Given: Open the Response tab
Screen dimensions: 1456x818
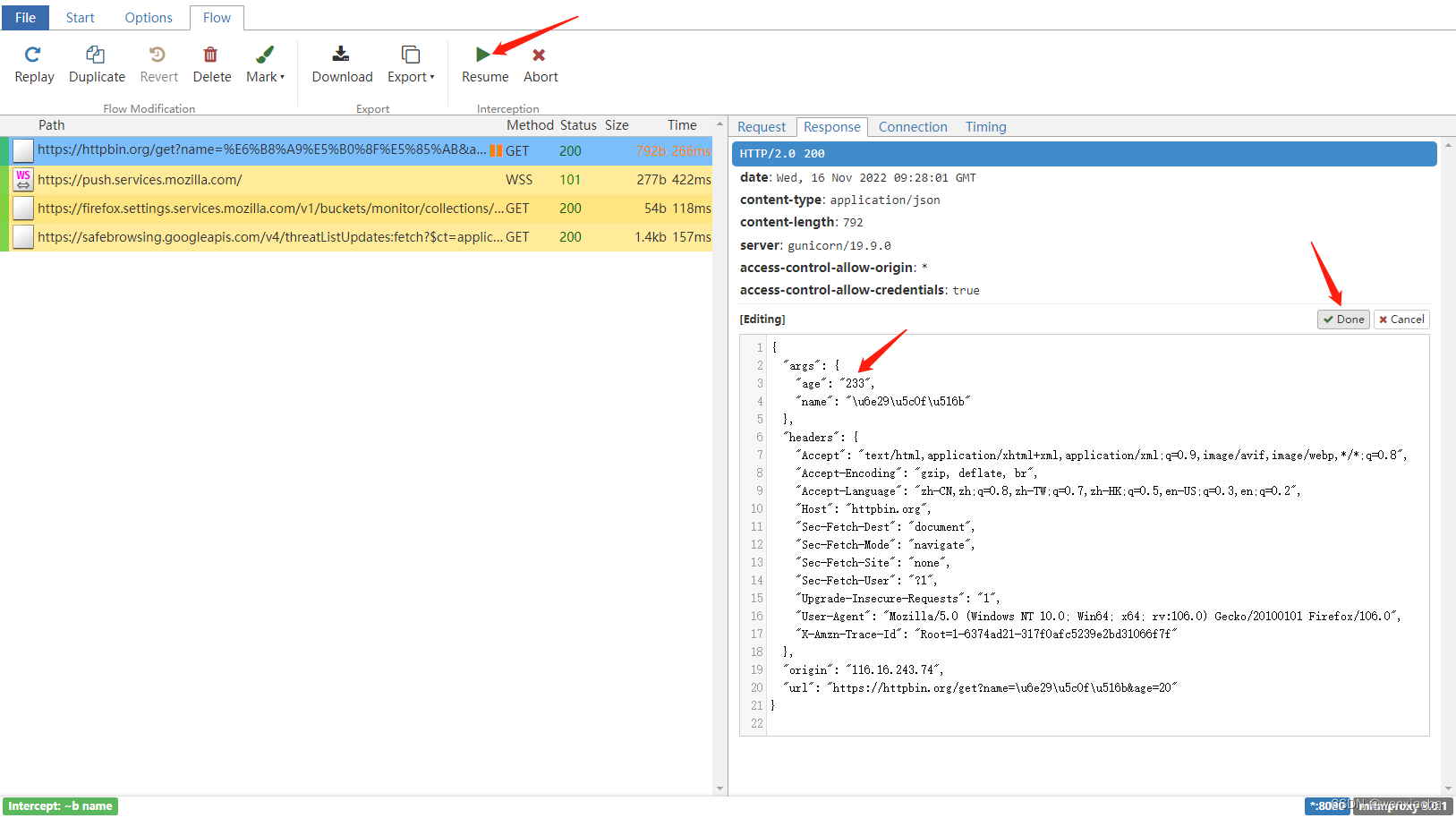Looking at the screenshot, I should tap(832, 127).
